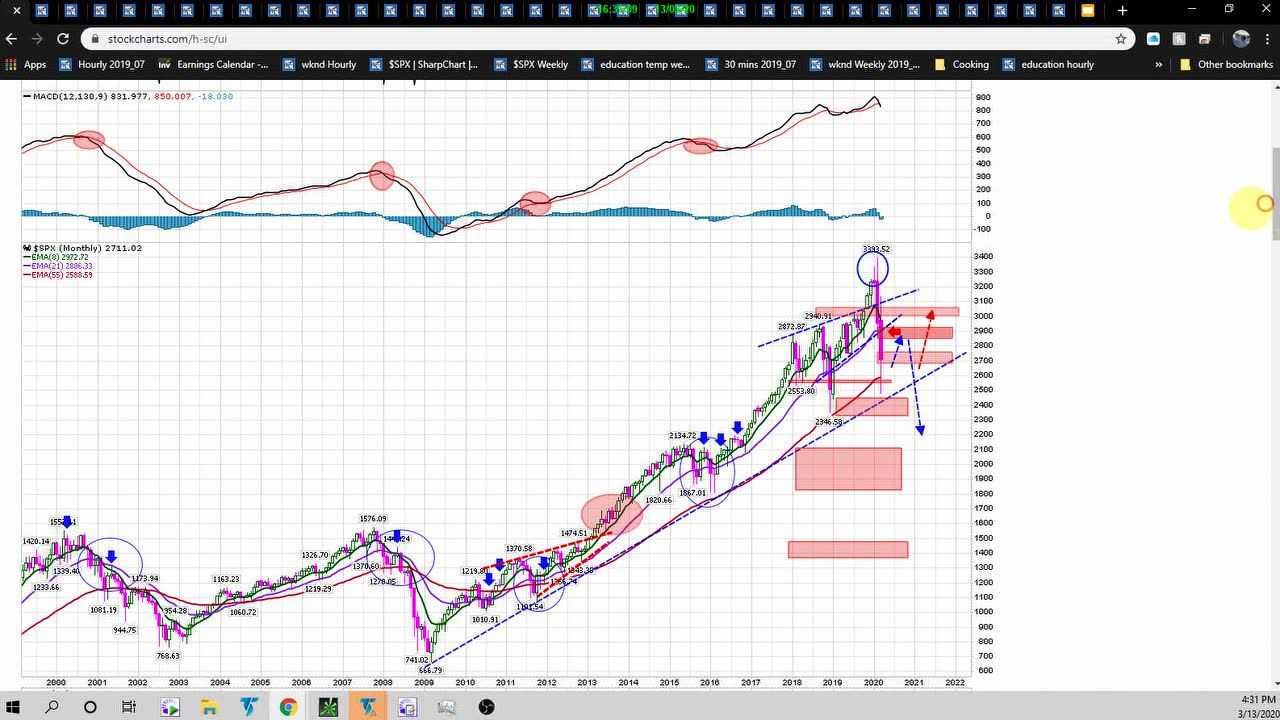Click the address bar showing stockcharts.com
The image size is (1280, 720).
pos(600,39)
